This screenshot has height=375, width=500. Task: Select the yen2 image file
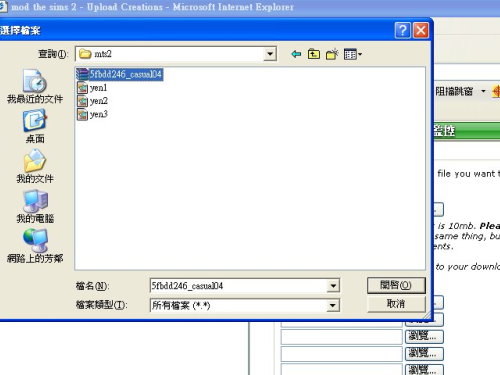[x=92, y=101]
